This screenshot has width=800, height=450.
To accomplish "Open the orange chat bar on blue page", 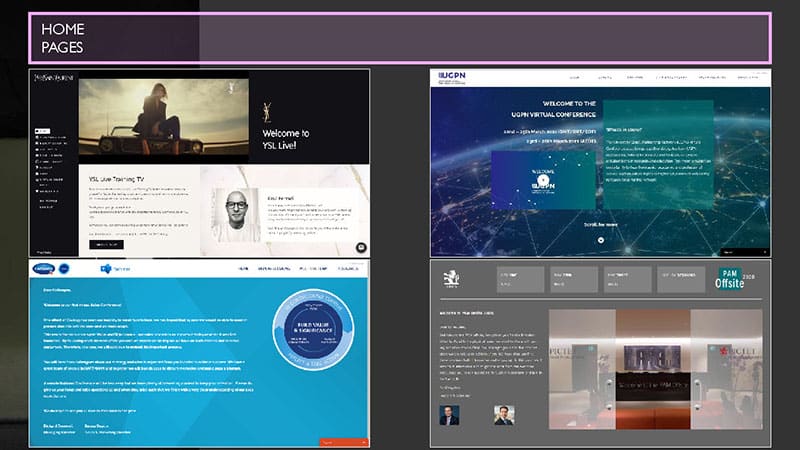I will coord(345,441).
